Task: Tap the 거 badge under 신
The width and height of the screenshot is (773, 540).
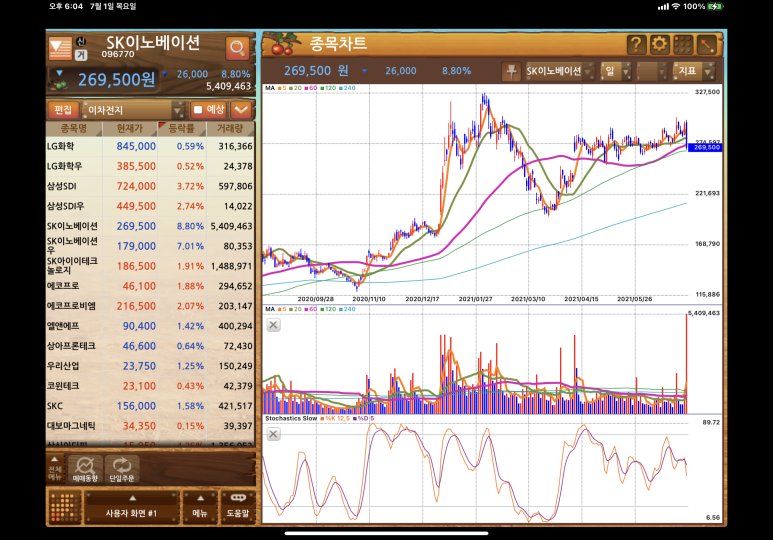Action: pyautogui.click(x=81, y=54)
